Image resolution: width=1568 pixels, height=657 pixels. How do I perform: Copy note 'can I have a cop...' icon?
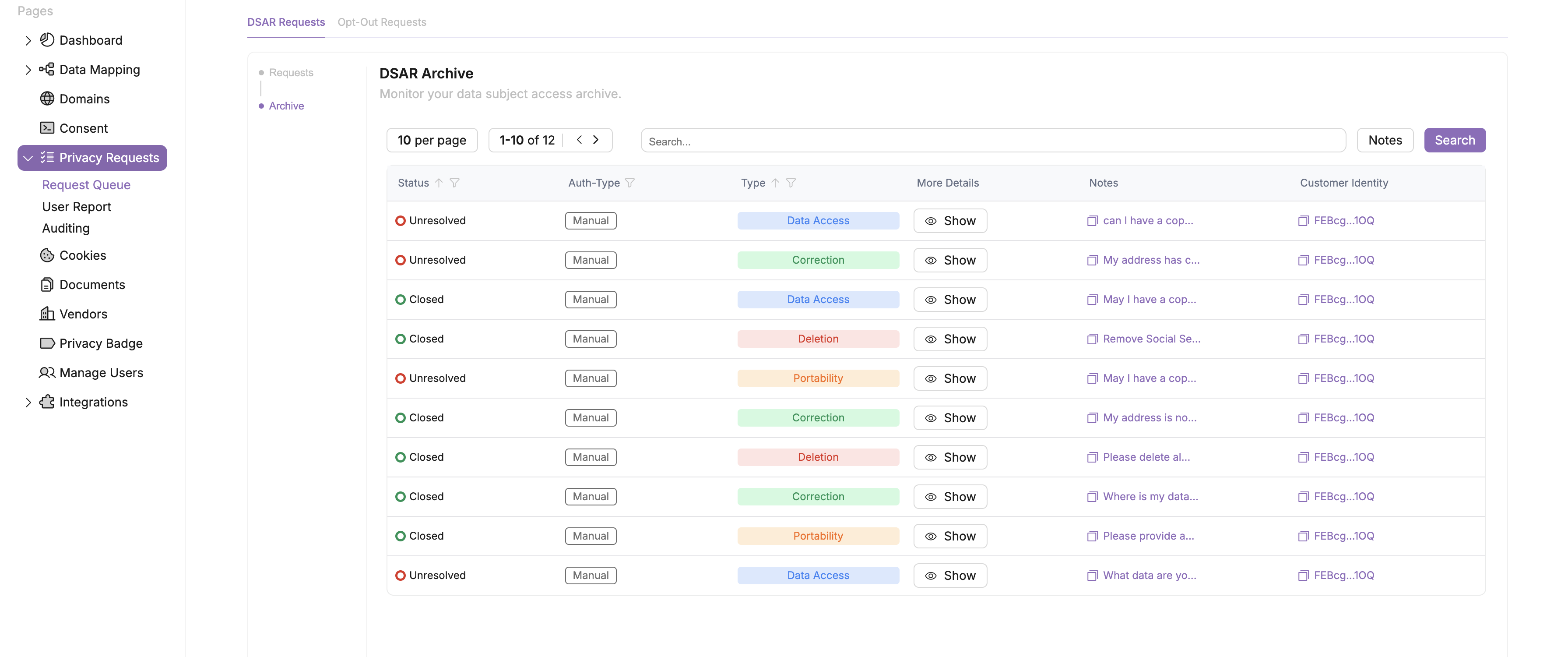tap(1092, 221)
